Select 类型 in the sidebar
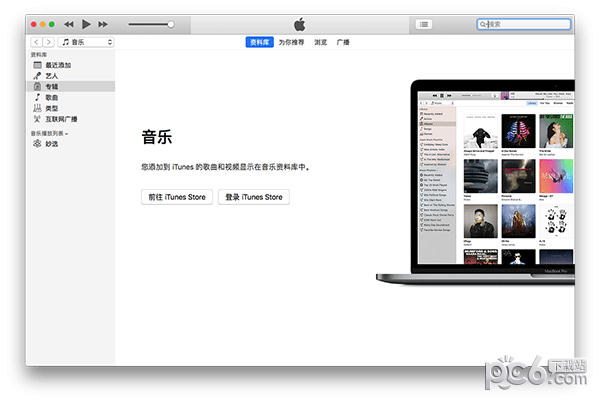 click(x=70, y=108)
